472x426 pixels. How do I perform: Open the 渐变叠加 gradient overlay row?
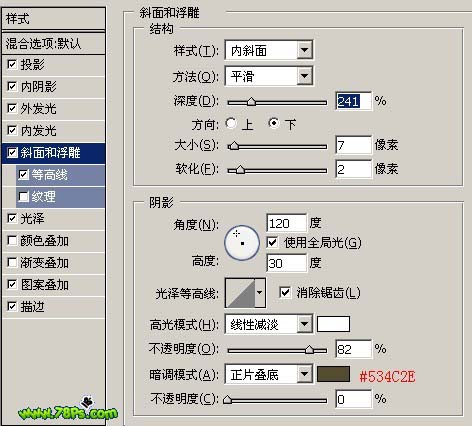pos(53,263)
